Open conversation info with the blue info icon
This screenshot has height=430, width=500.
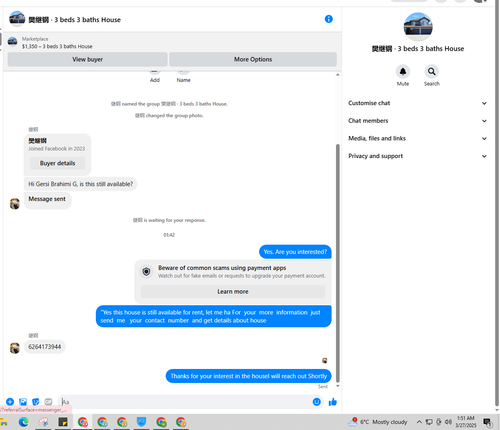329,19
